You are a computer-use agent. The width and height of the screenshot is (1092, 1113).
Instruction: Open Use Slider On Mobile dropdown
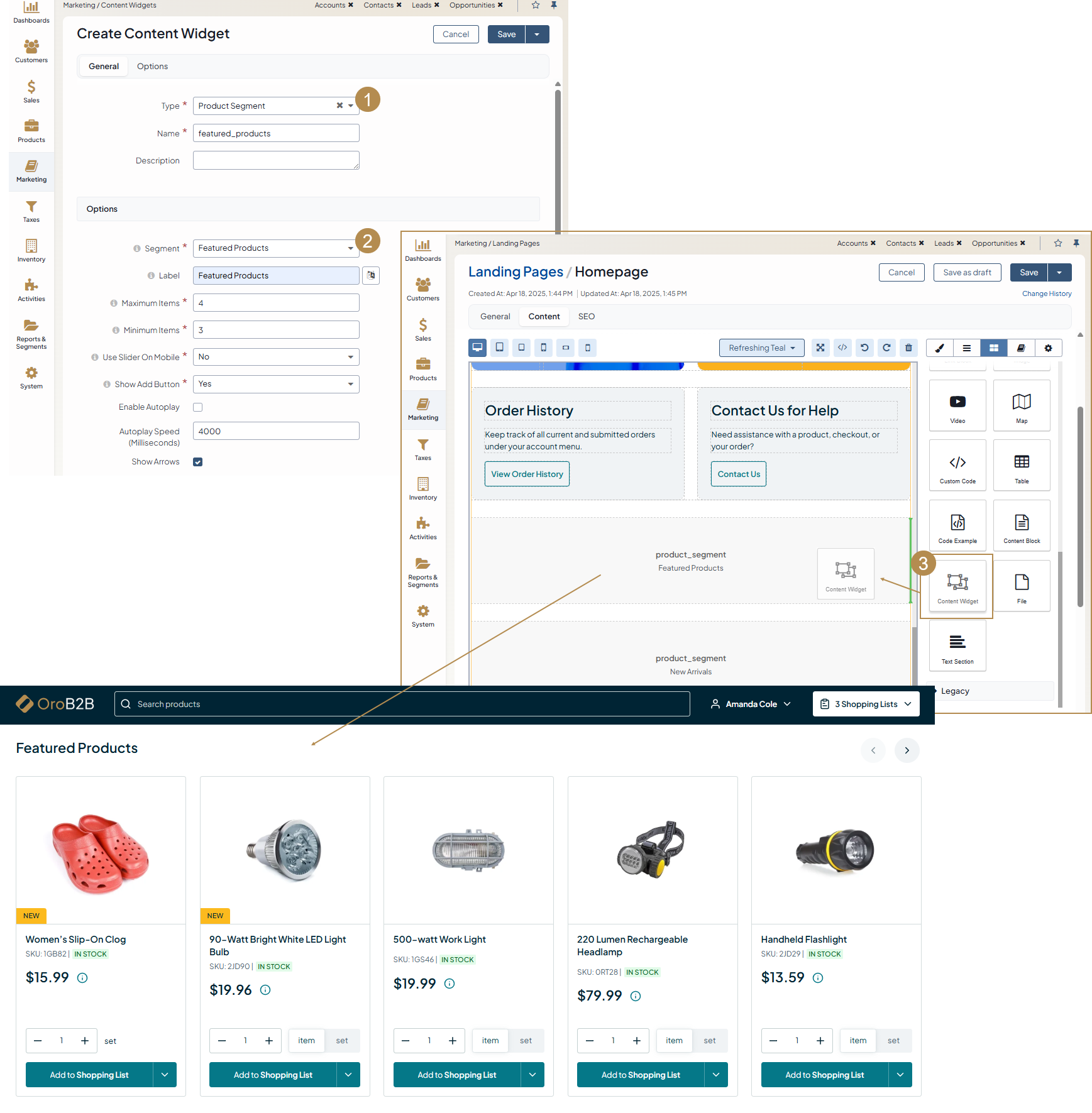pos(276,357)
